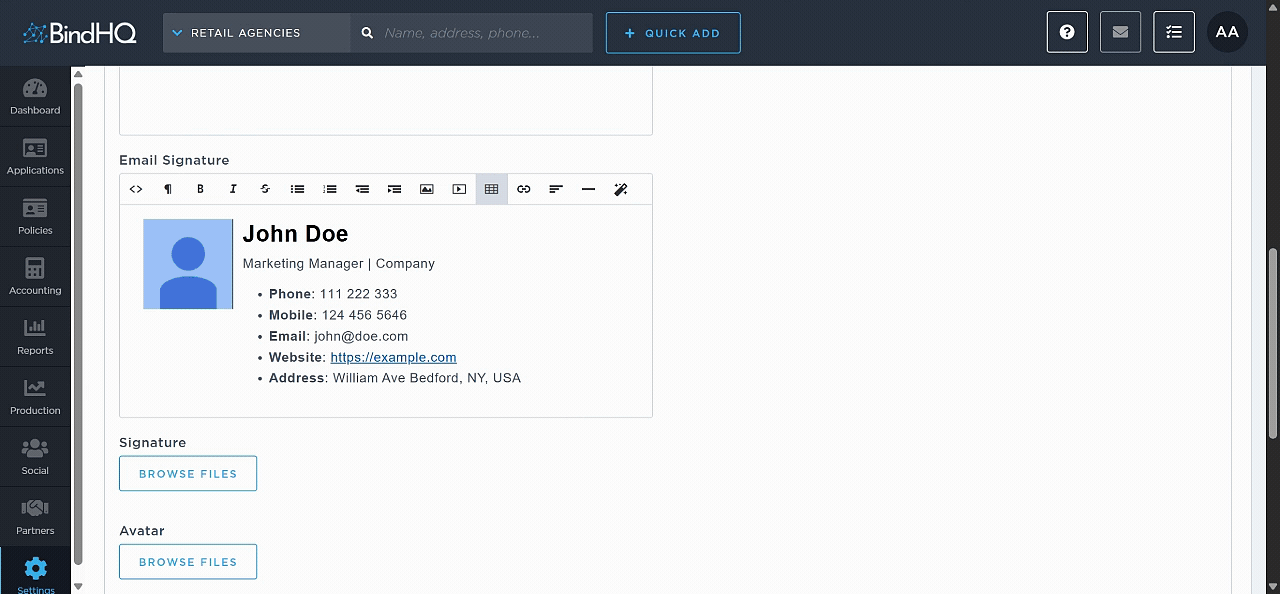Open Accounting in the sidebar
The width and height of the screenshot is (1280, 594).
[x=35, y=277]
